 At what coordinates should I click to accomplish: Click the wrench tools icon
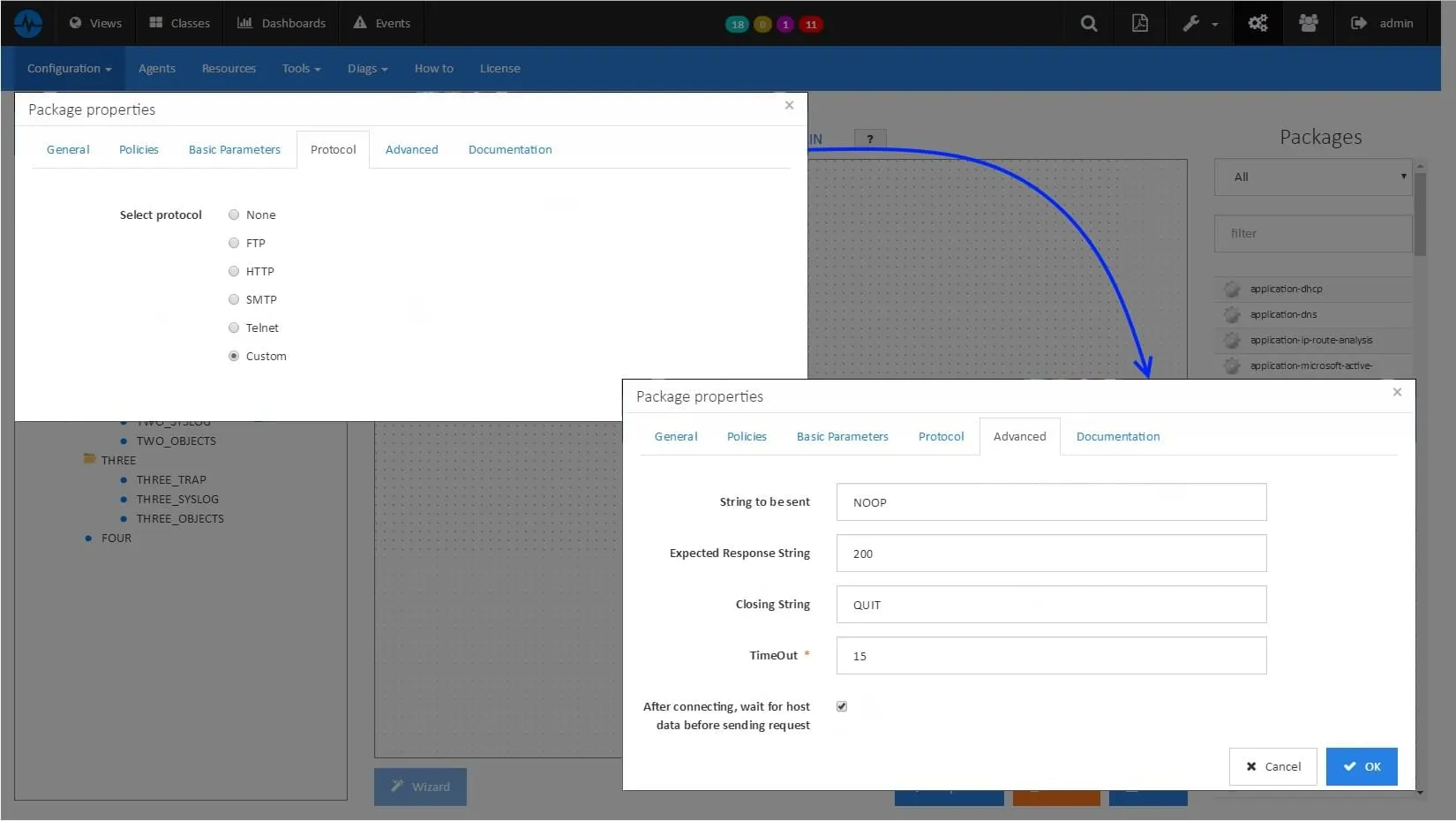tap(1192, 24)
